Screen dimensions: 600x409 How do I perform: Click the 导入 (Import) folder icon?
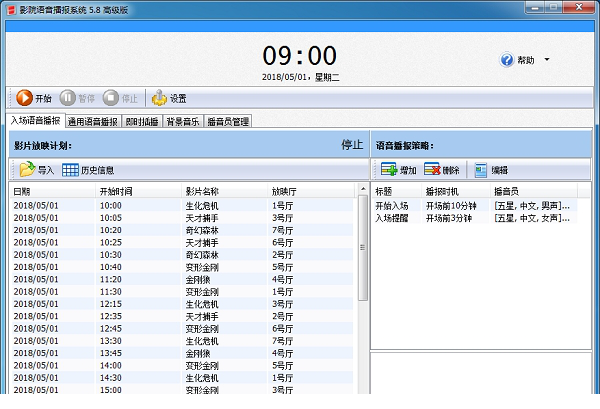click(x=28, y=170)
